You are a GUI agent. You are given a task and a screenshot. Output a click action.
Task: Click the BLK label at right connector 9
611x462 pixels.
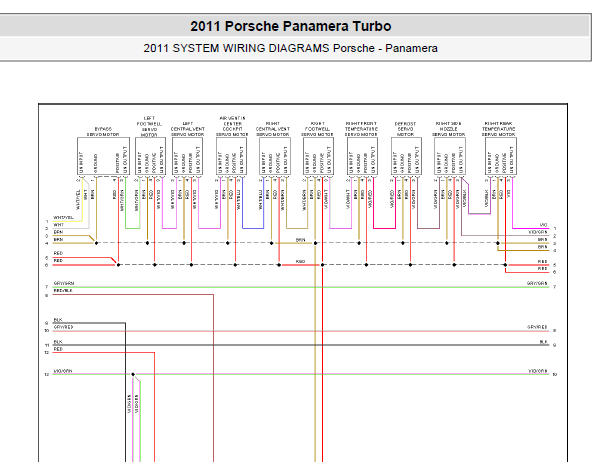(x=544, y=342)
